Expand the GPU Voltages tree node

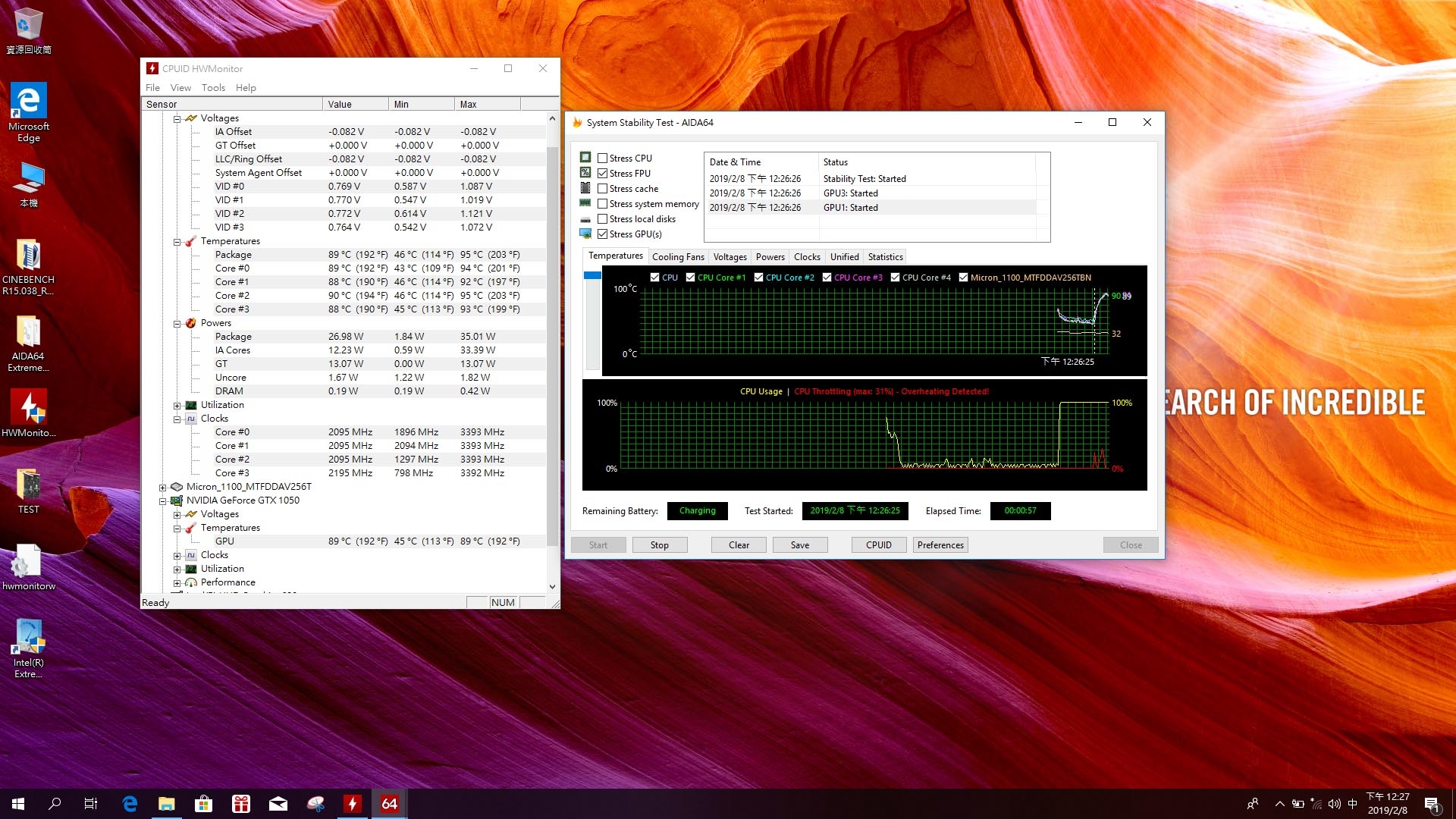177,515
